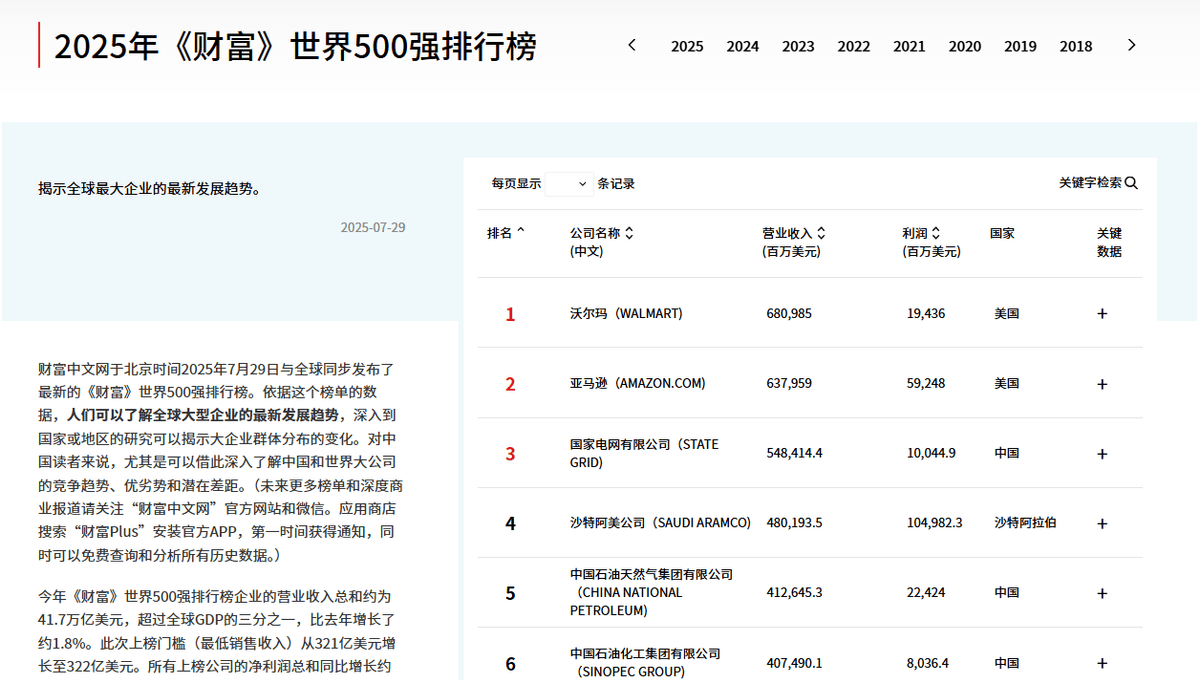The width and height of the screenshot is (1200, 680).
Task: Open 中国石油天然气集团有限公司 company link
Action: pyautogui.click(x=651, y=592)
